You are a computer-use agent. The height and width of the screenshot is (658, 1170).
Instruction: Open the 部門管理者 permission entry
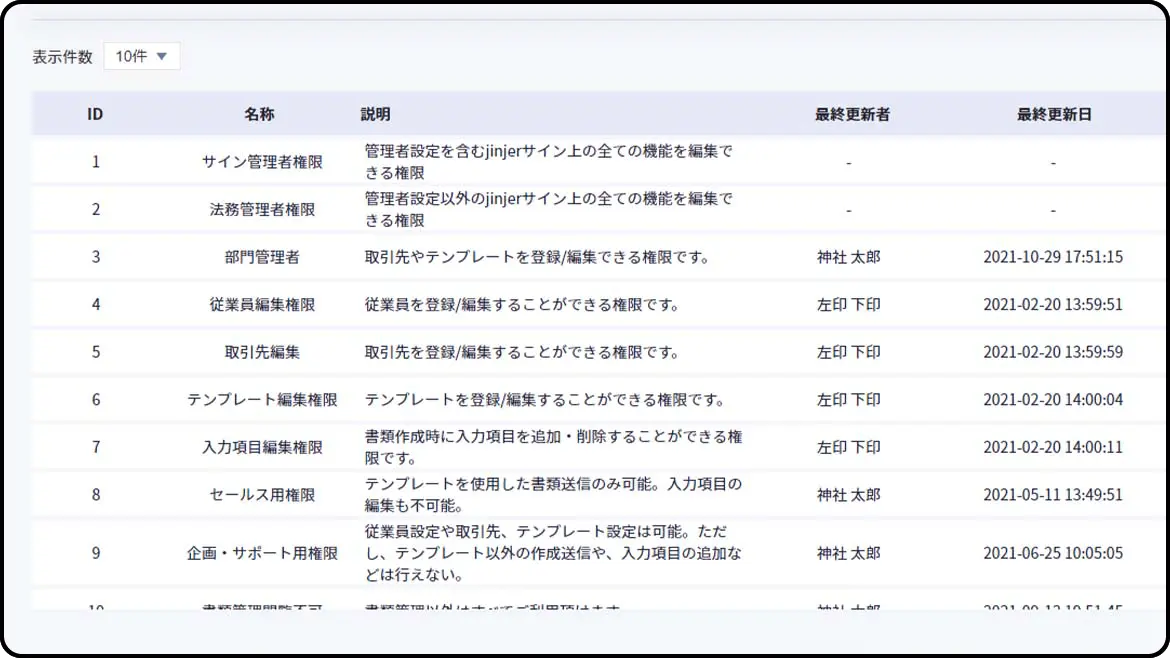tap(262, 257)
